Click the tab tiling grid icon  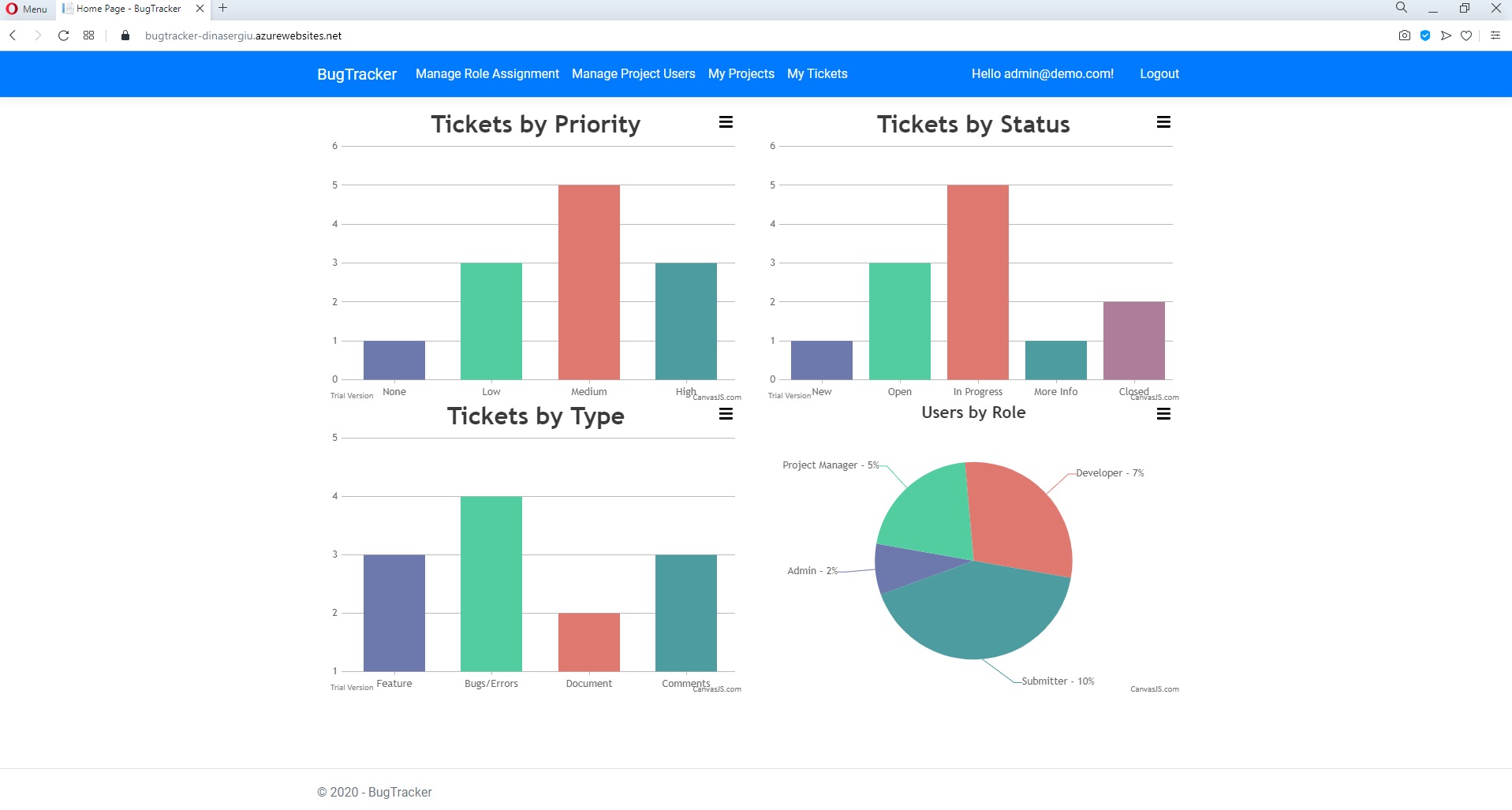pos(88,35)
